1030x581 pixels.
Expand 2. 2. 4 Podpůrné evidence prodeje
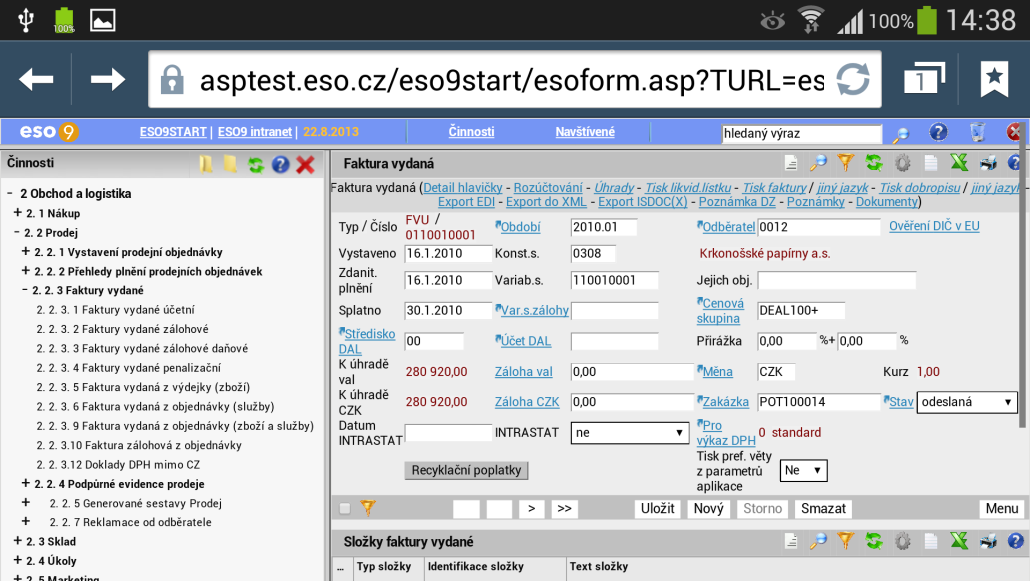26,484
